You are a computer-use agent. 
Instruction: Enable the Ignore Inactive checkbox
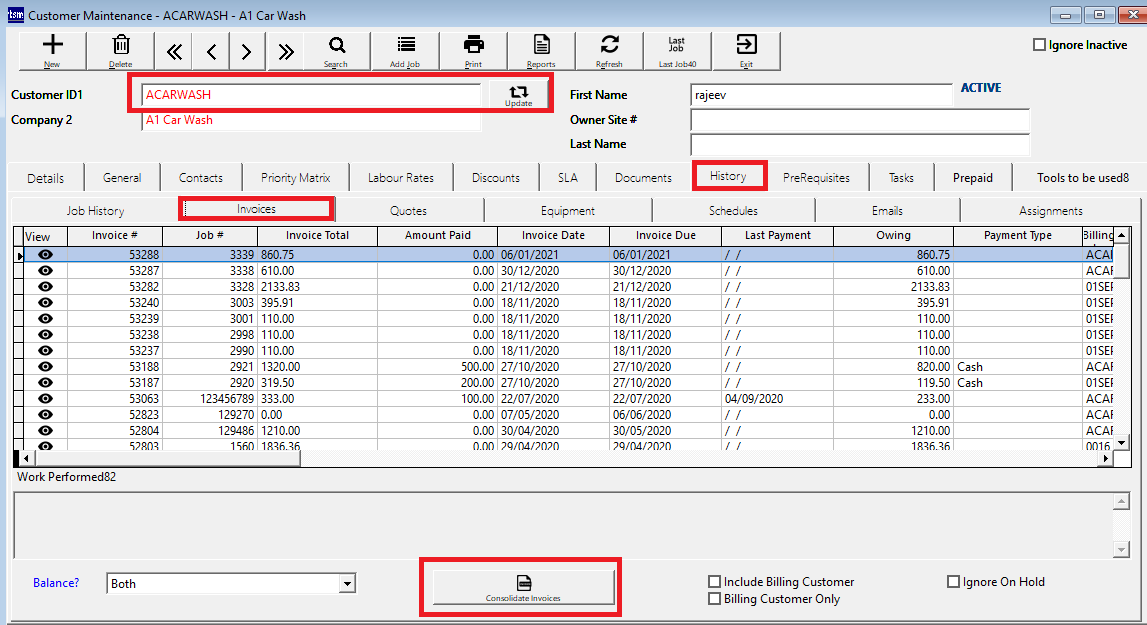1040,45
